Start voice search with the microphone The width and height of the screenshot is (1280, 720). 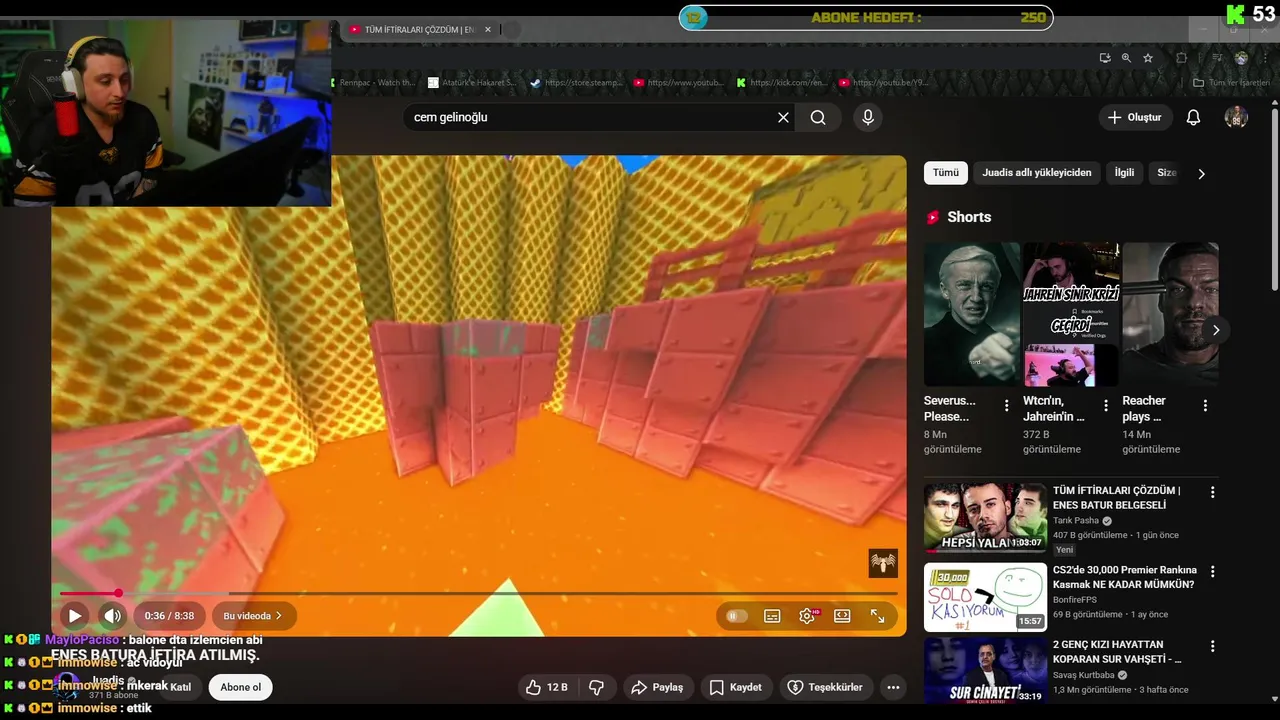pyautogui.click(x=868, y=117)
